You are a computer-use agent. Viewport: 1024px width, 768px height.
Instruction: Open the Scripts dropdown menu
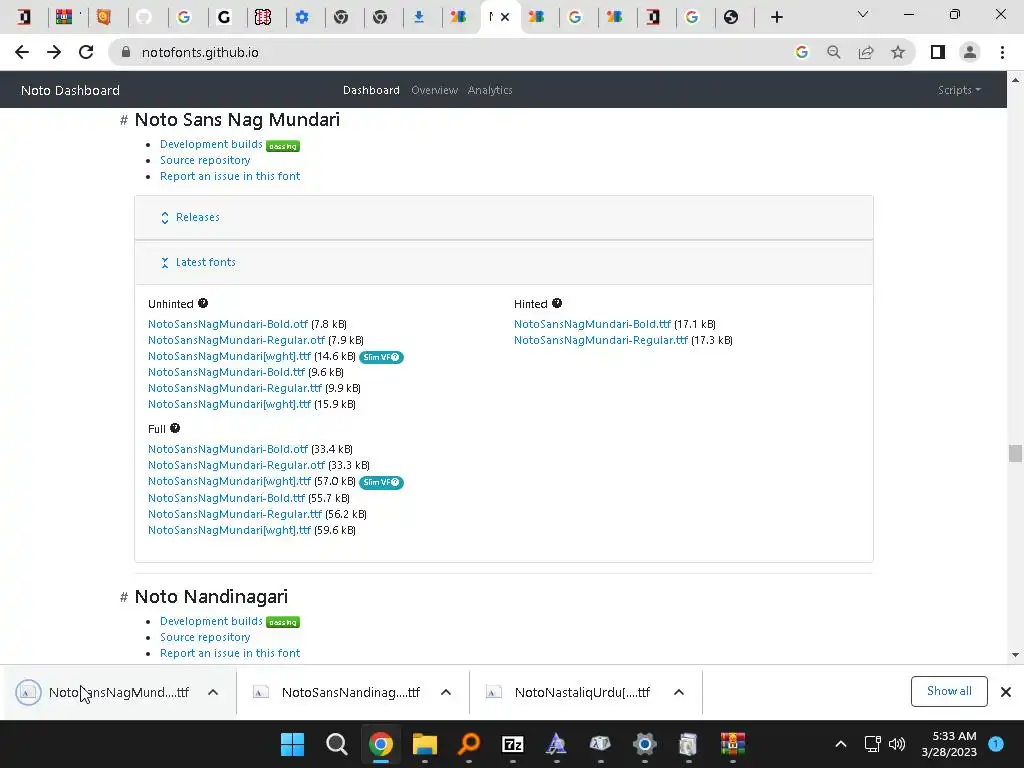click(x=959, y=90)
